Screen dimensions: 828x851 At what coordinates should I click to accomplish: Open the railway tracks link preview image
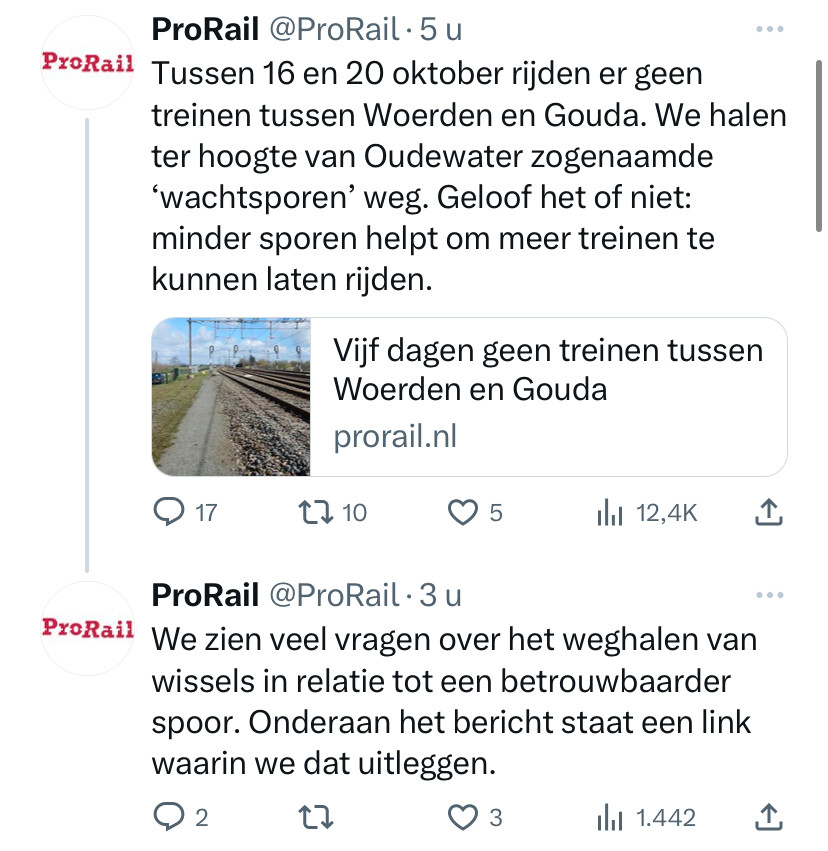tap(231, 397)
